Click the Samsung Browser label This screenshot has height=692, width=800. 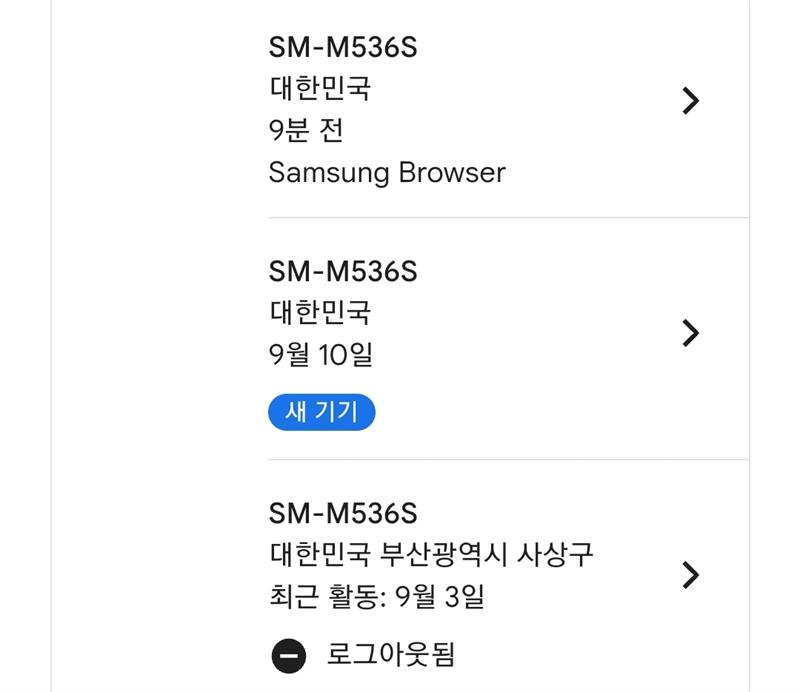click(387, 172)
